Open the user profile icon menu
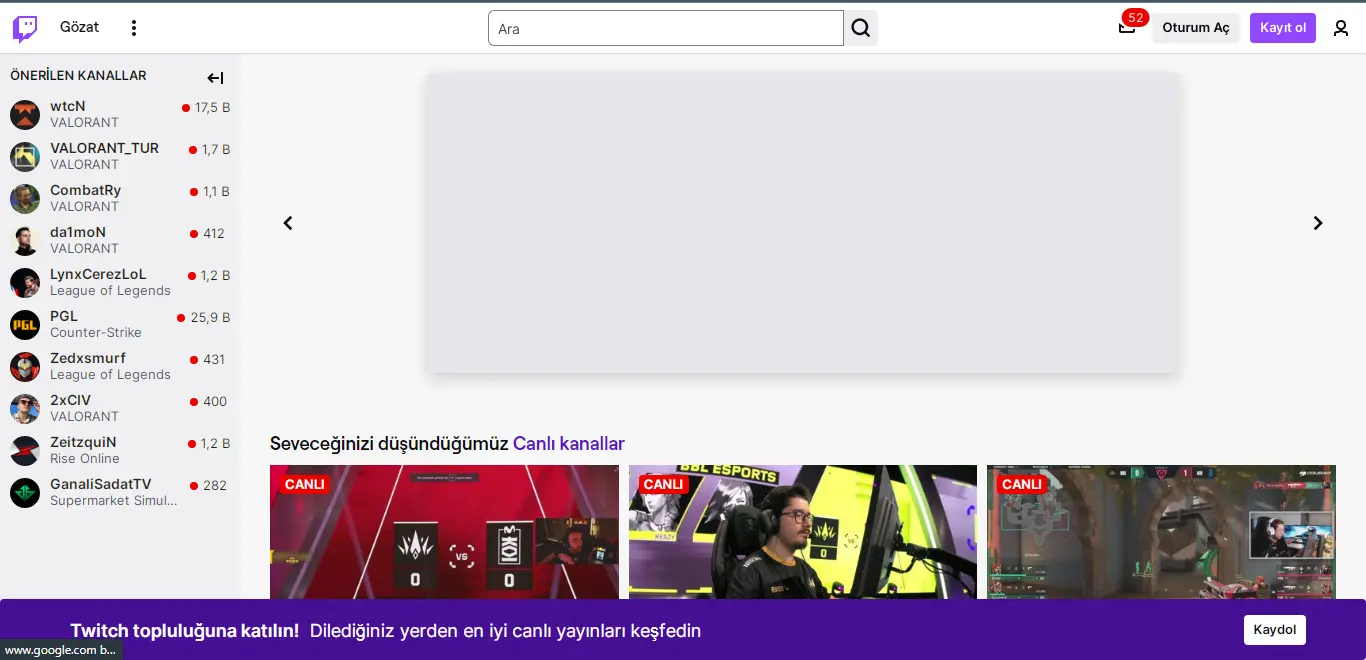1366x660 pixels. click(x=1341, y=28)
